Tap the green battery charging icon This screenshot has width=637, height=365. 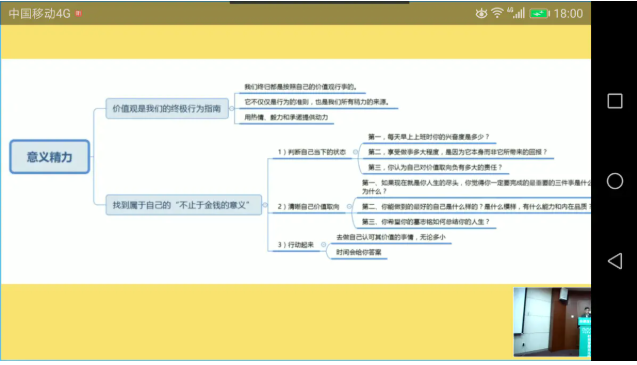pos(539,14)
